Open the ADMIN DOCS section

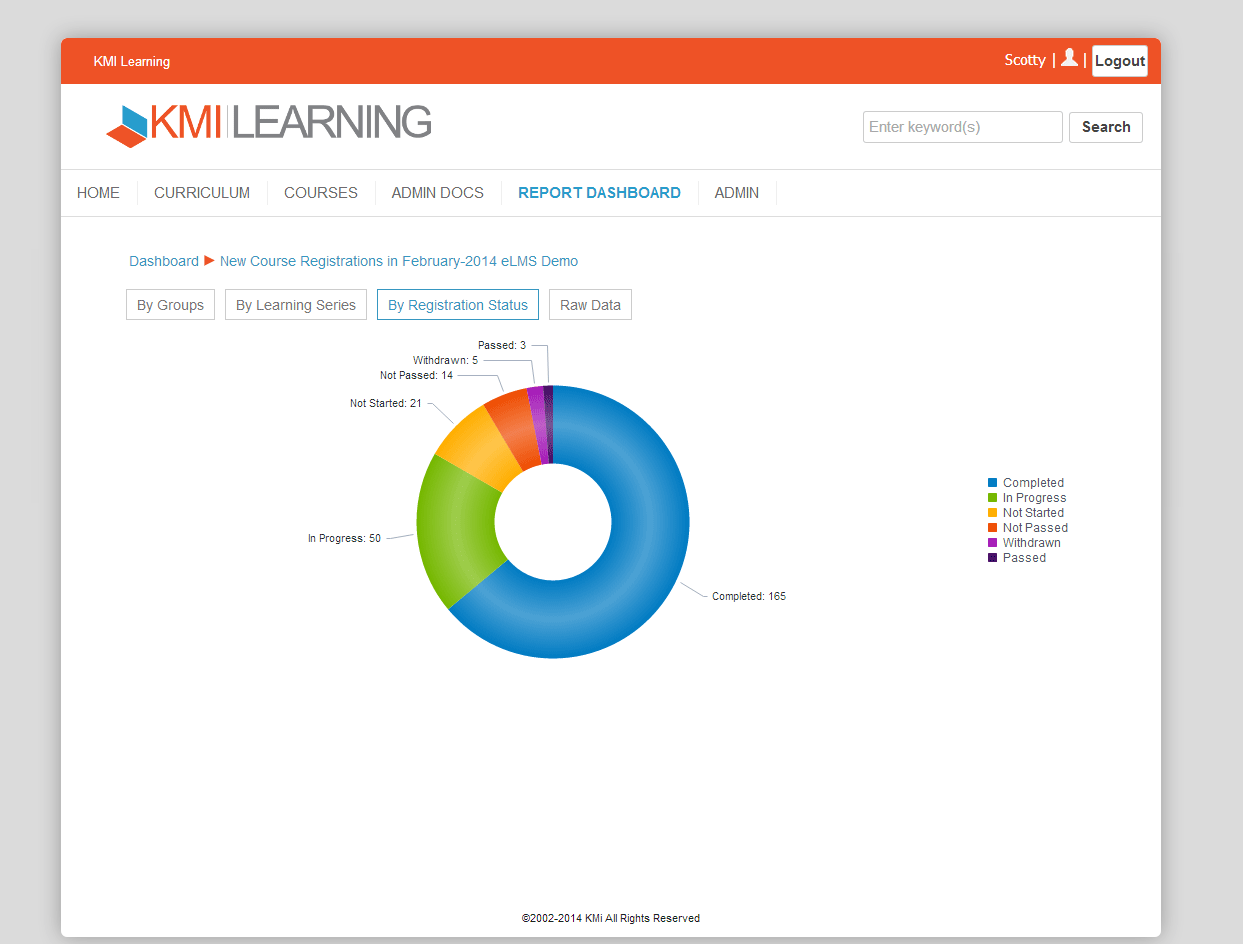[437, 192]
